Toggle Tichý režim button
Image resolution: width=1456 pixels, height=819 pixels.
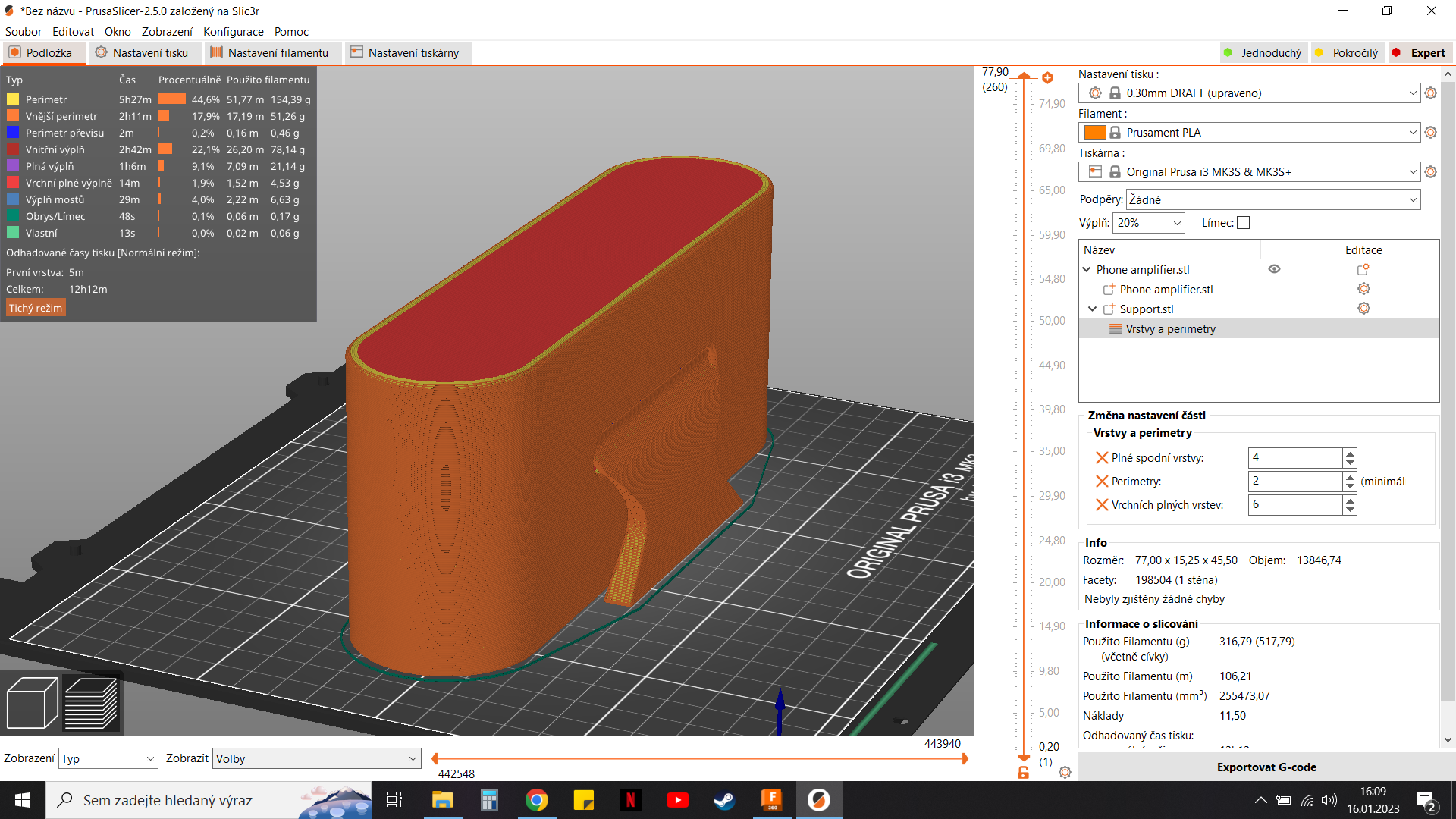pyautogui.click(x=36, y=308)
